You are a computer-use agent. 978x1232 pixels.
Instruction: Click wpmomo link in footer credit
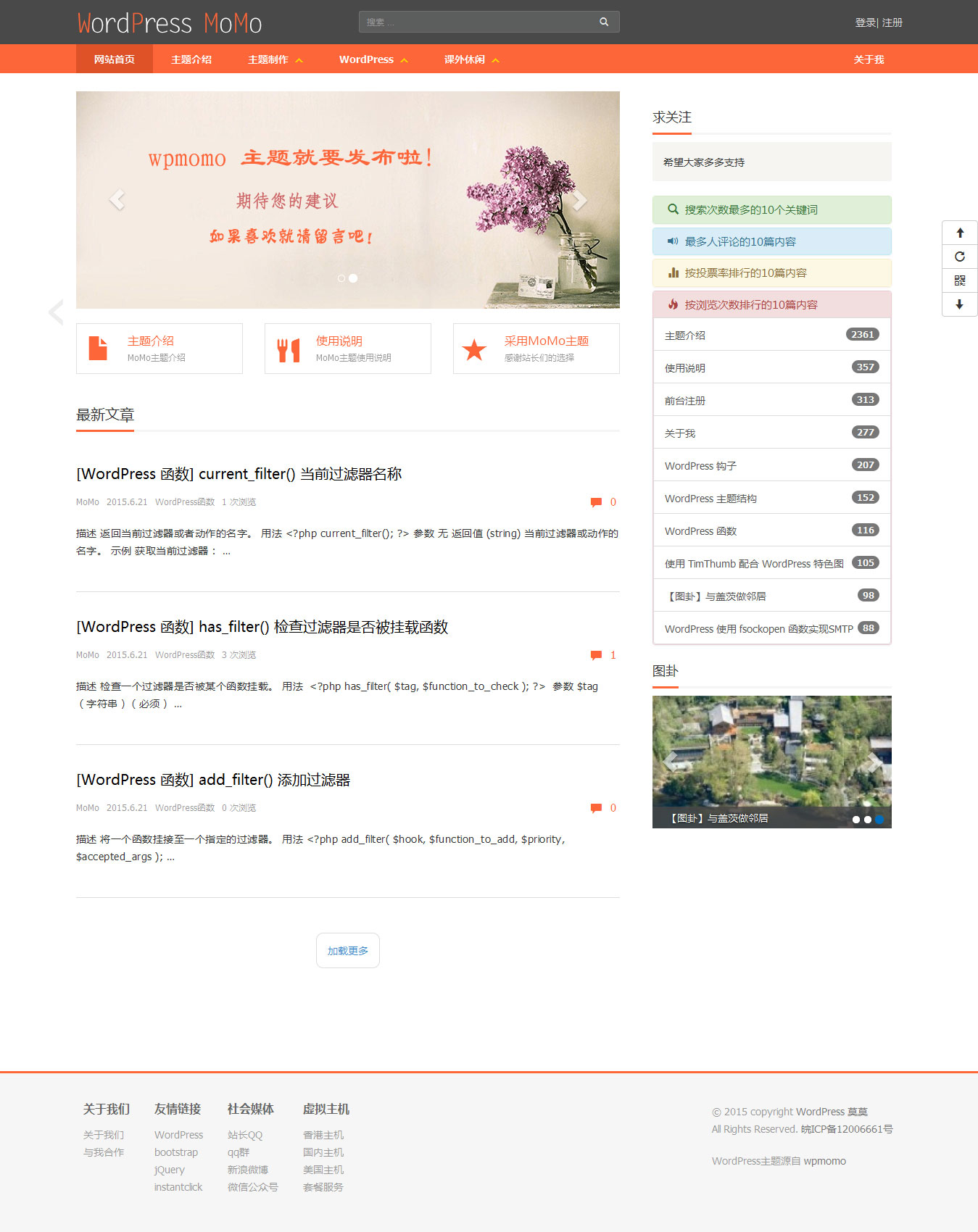(x=825, y=1161)
